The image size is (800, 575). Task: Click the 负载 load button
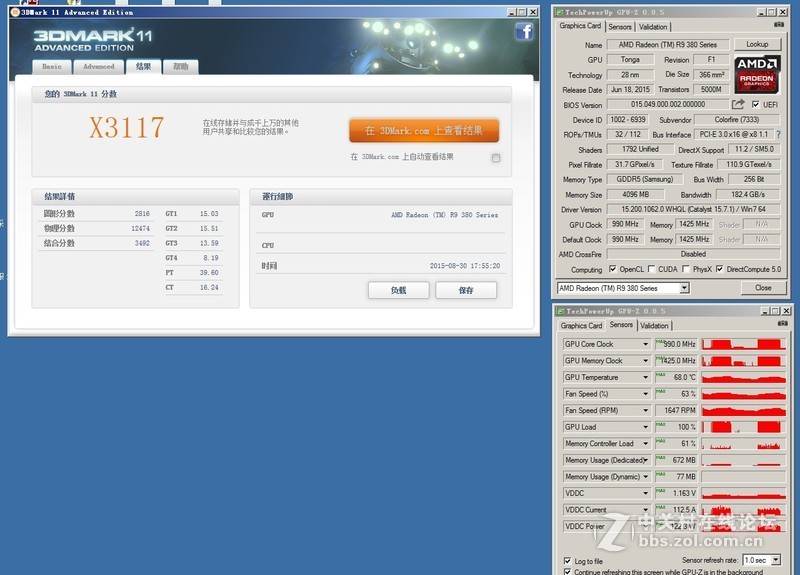(x=398, y=290)
